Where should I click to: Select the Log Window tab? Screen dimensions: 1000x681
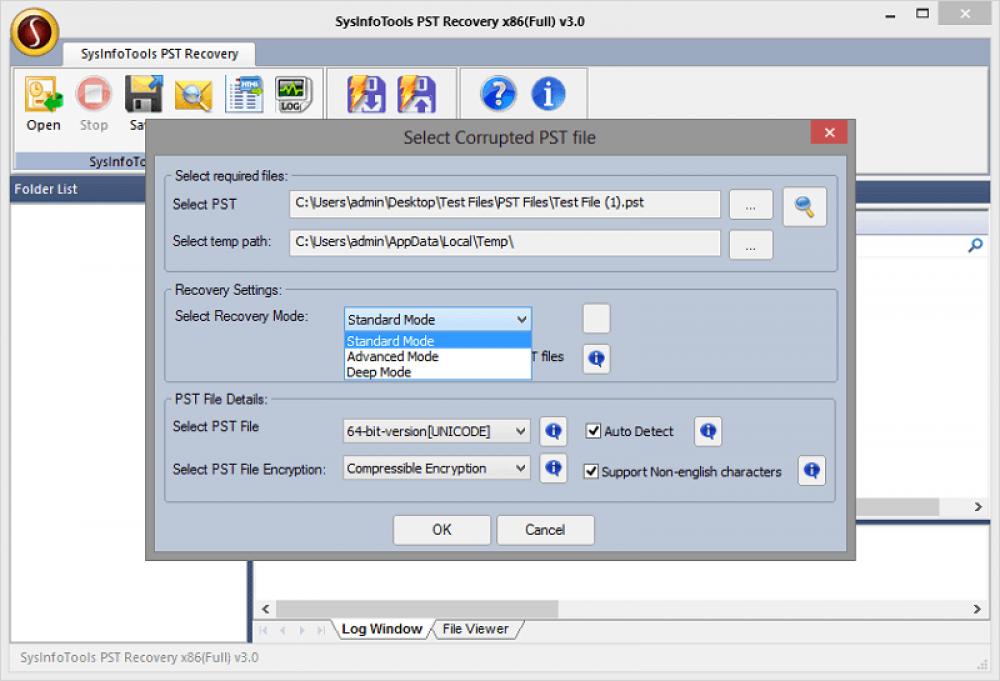[x=381, y=629]
